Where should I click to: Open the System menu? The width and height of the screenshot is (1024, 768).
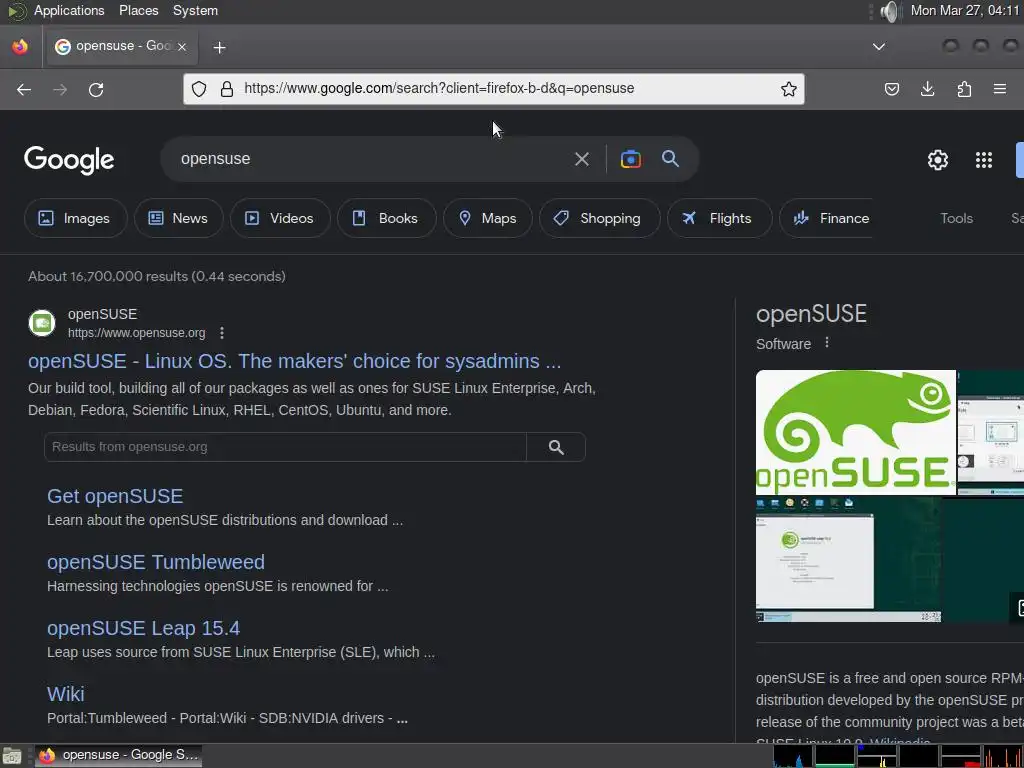195,10
